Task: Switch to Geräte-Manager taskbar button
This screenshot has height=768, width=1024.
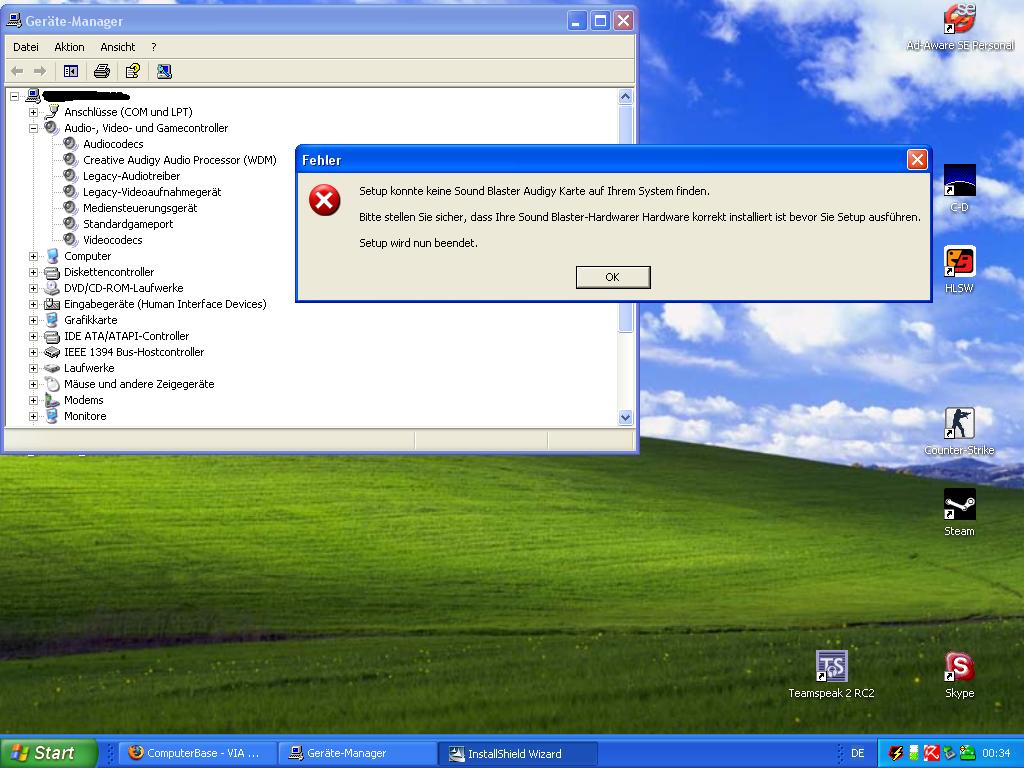Action: click(358, 753)
